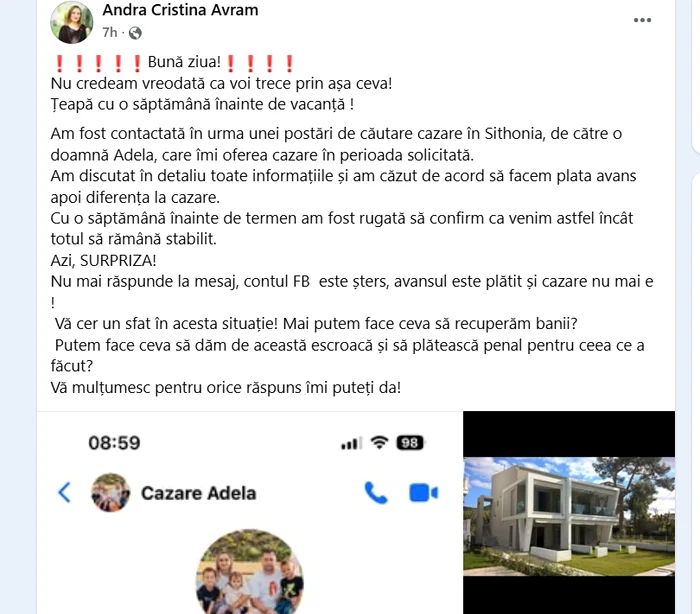
Task: Open the small Cazare Adela avatar
Action: tap(110, 493)
